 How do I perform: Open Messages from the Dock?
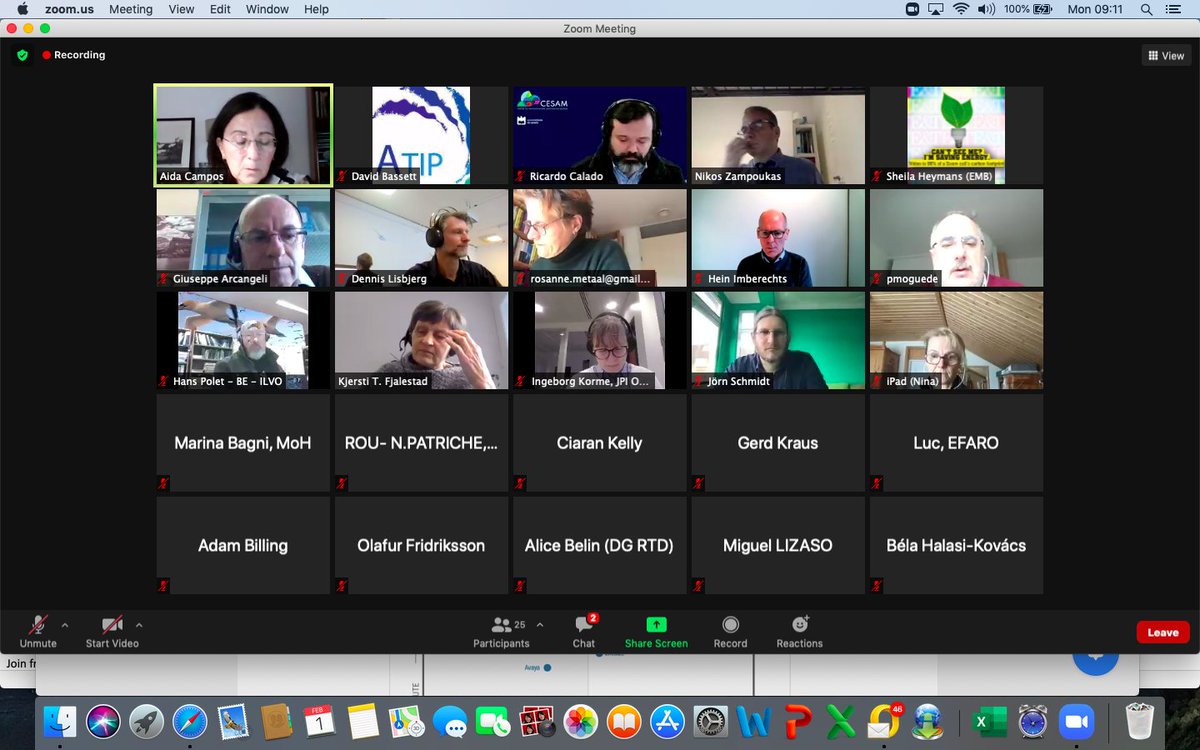point(450,721)
